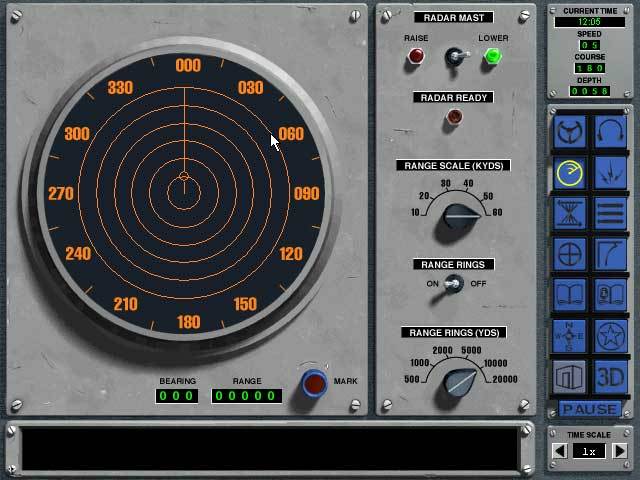
Task: Click the red RAISE indicator lamp
Action: point(416,56)
